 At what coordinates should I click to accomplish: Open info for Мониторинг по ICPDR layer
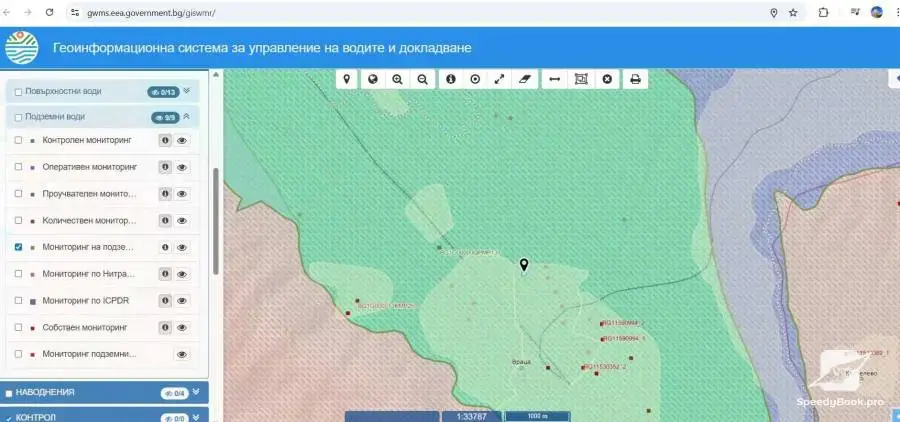tap(165, 300)
